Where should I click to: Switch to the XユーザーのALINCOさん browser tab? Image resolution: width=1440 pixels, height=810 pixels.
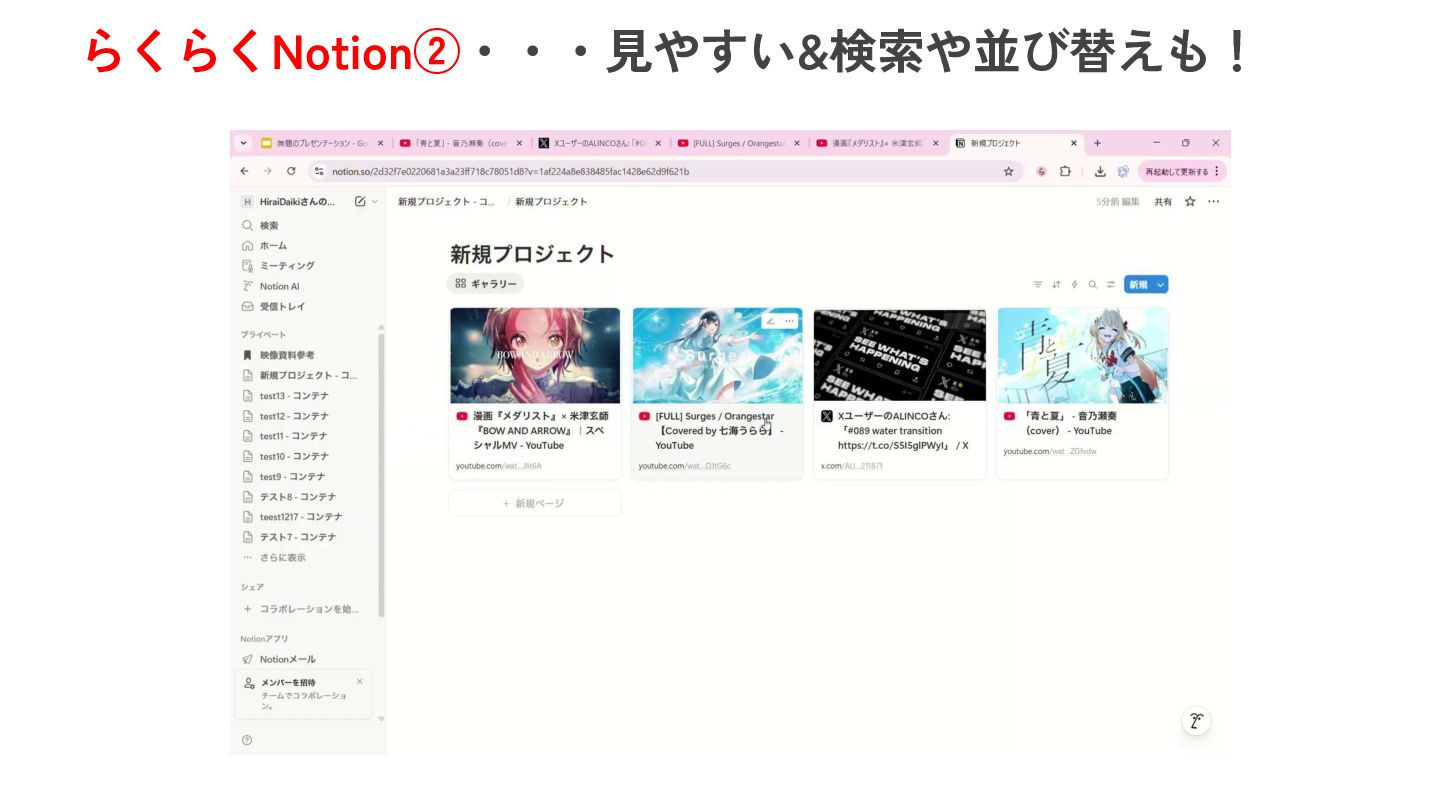tap(600, 143)
